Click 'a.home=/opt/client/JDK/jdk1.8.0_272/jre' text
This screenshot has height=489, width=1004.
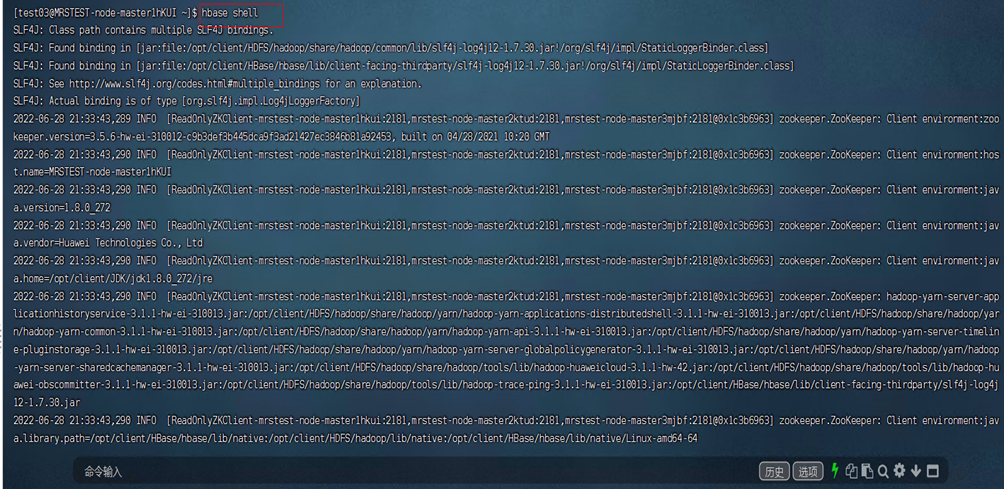113,278
